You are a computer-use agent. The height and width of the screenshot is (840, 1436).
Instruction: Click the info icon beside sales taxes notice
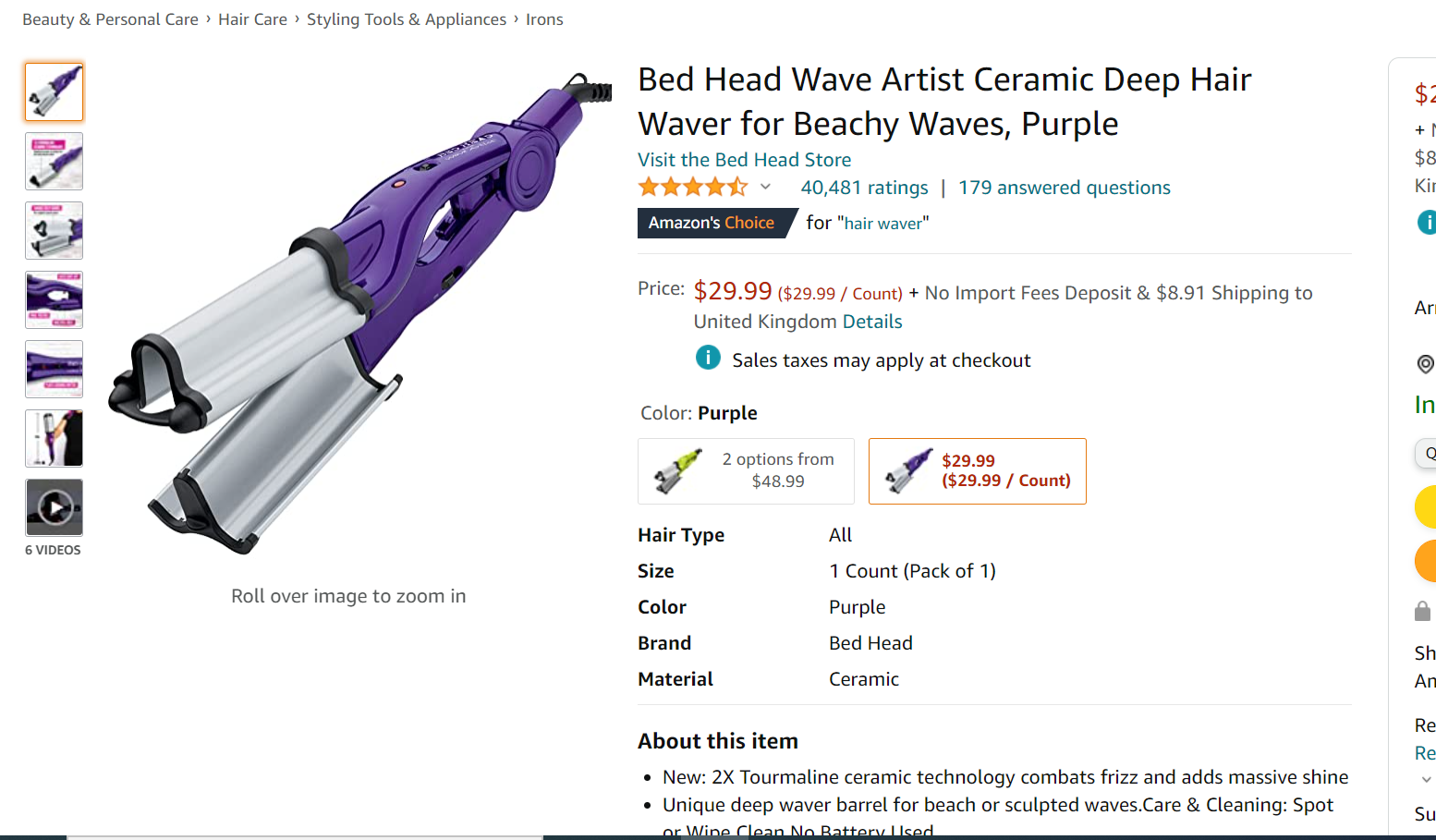pyautogui.click(x=708, y=358)
